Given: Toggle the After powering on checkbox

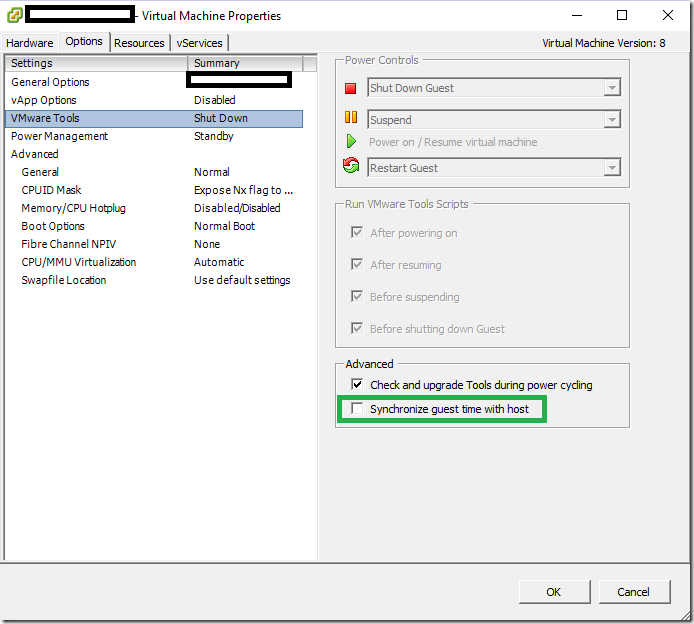Looking at the screenshot, I should tap(357, 232).
